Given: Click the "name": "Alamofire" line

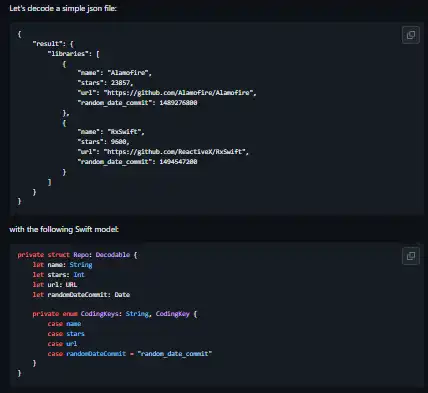Looking at the screenshot, I should pyautogui.click(x=115, y=73).
